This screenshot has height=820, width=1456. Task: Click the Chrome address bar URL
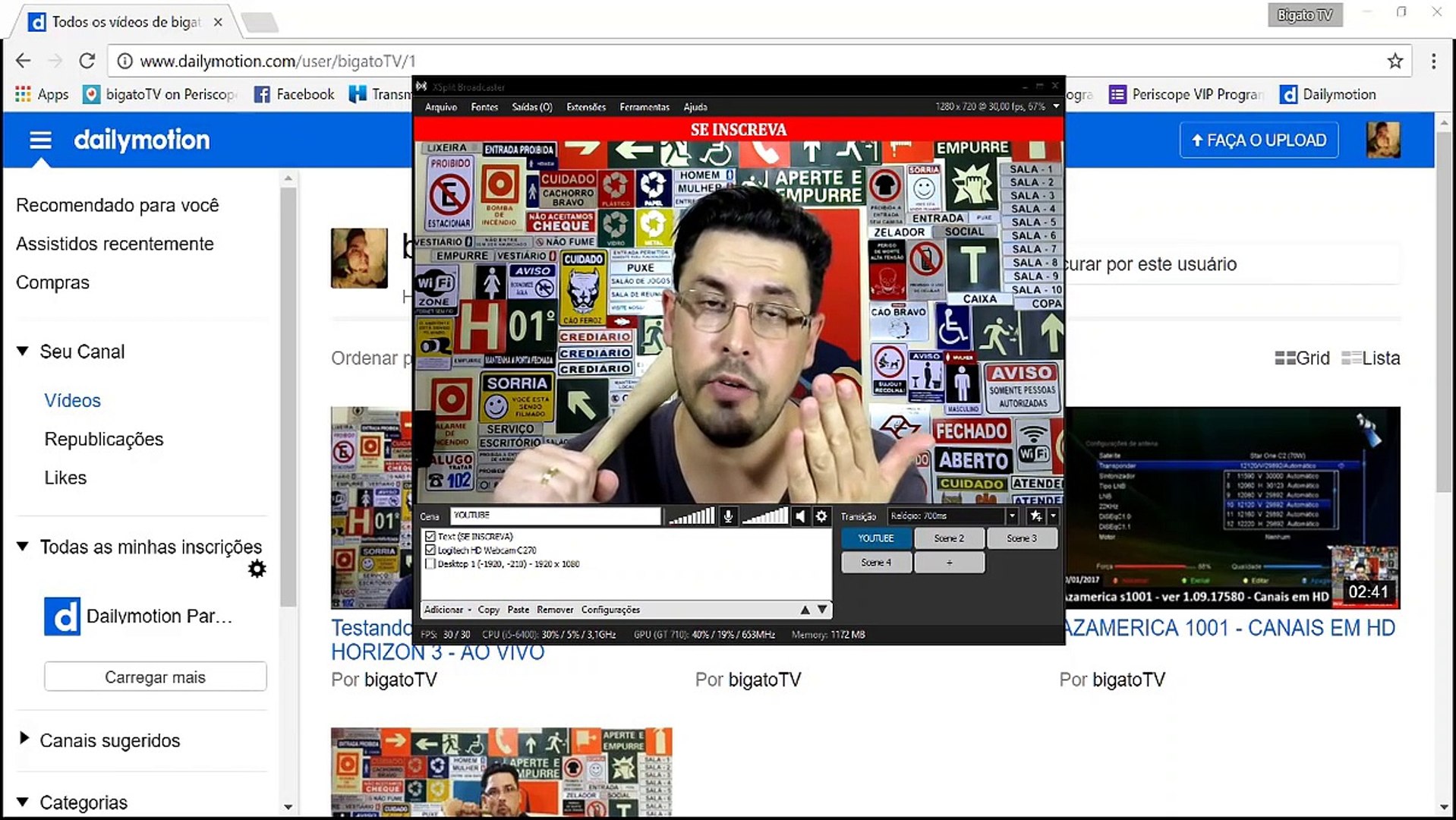pos(278,61)
